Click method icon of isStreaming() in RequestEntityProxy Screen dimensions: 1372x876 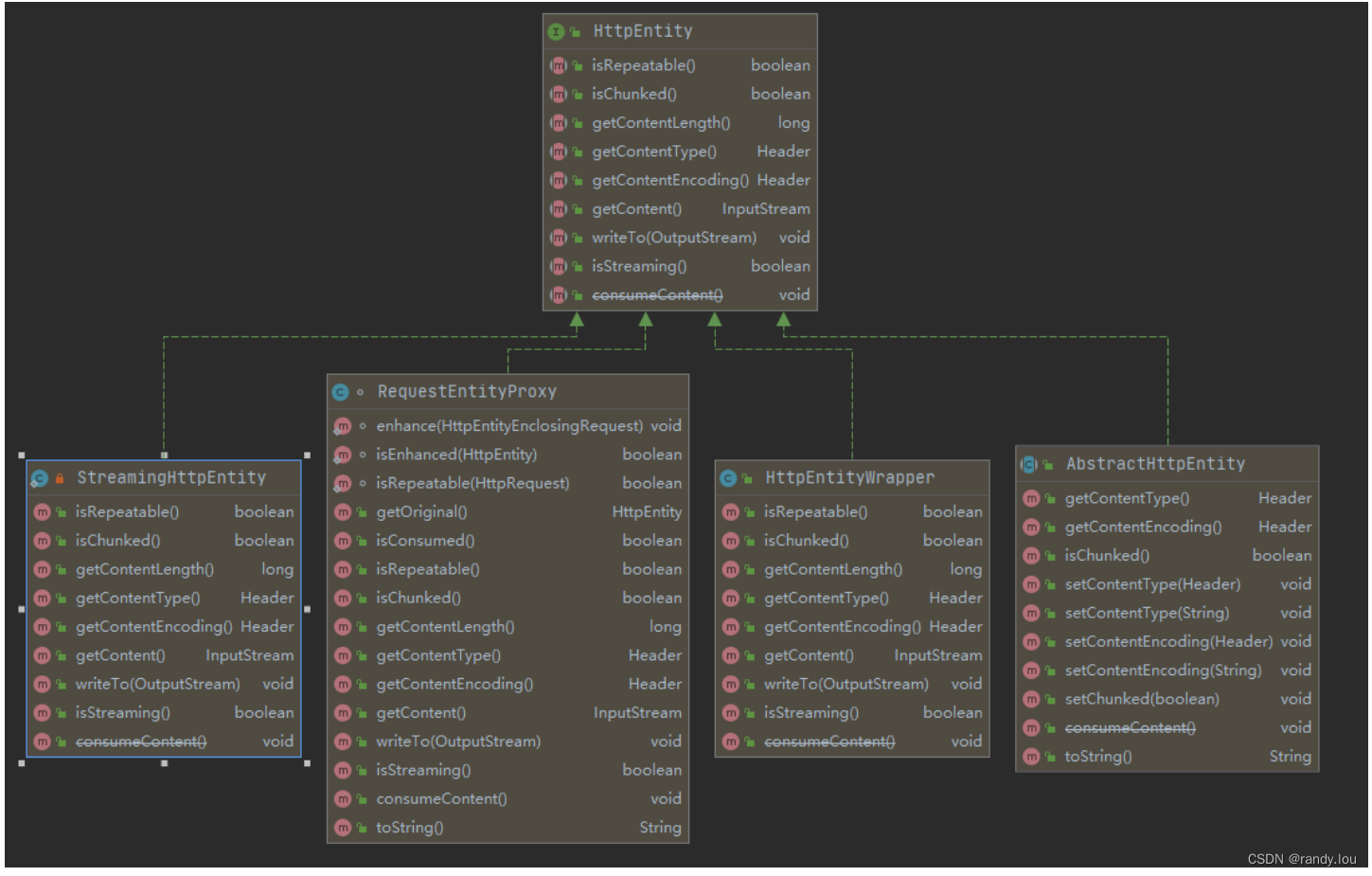pos(343,770)
